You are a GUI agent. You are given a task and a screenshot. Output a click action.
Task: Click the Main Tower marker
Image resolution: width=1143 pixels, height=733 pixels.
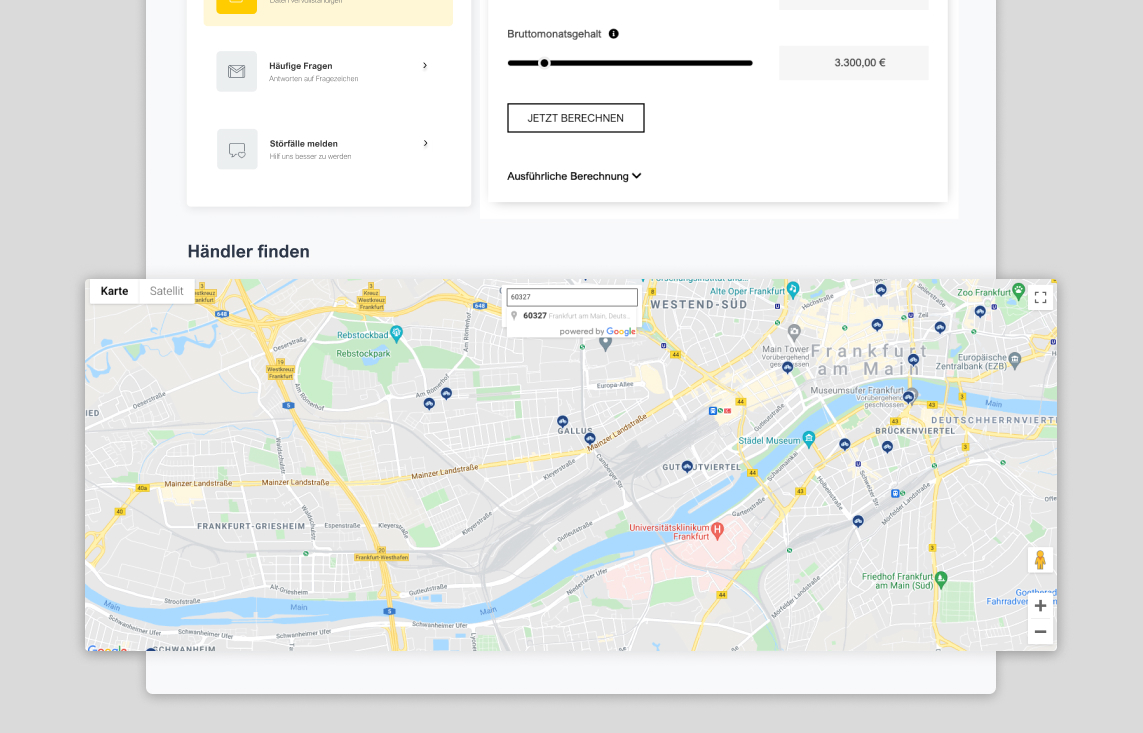pyautogui.click(x=794, y=332)
